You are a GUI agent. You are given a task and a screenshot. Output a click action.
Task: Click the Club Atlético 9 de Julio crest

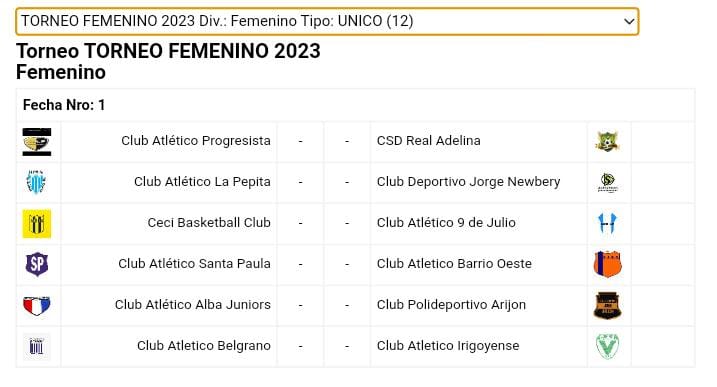[608, 223]
